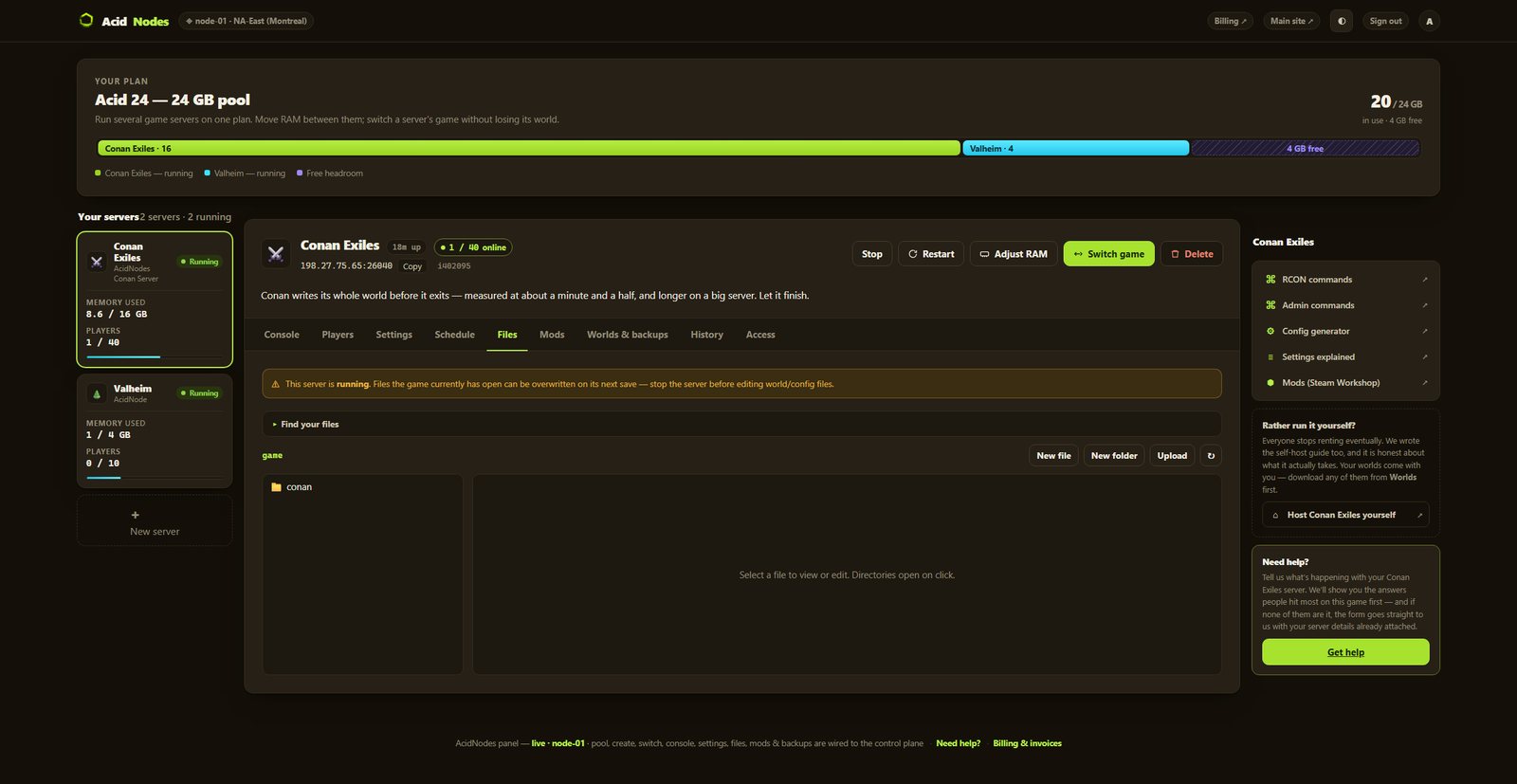The image size is (1517, 784).
Task: Click the Valheim 4 GB pool bar segment
Action: (x=1076, y=148)
